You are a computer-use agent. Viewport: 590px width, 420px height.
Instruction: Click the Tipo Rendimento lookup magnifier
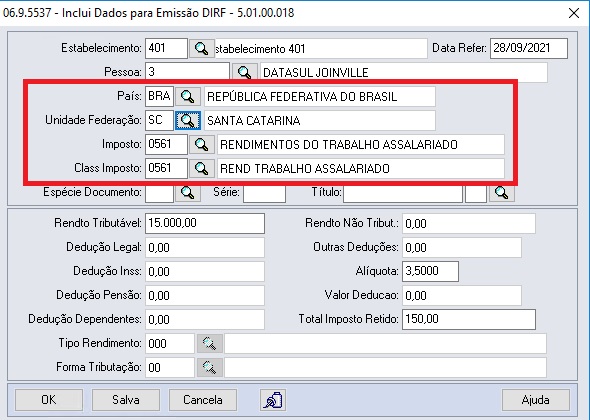tap(210, 343)
